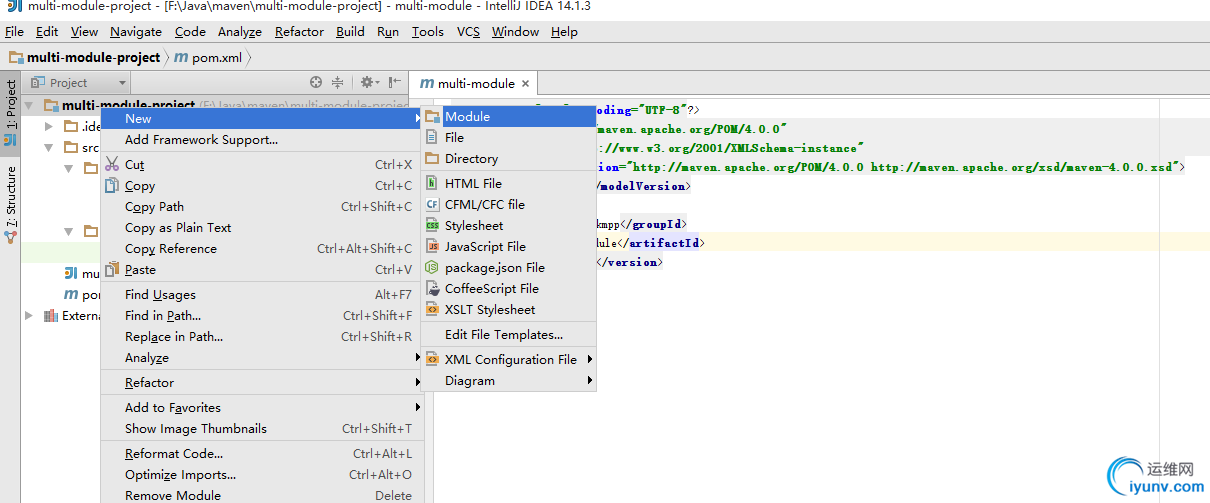Screen dimensions: 1210x503
Task: Select the Stylesheet CSS icon
Action: (432, 225)
